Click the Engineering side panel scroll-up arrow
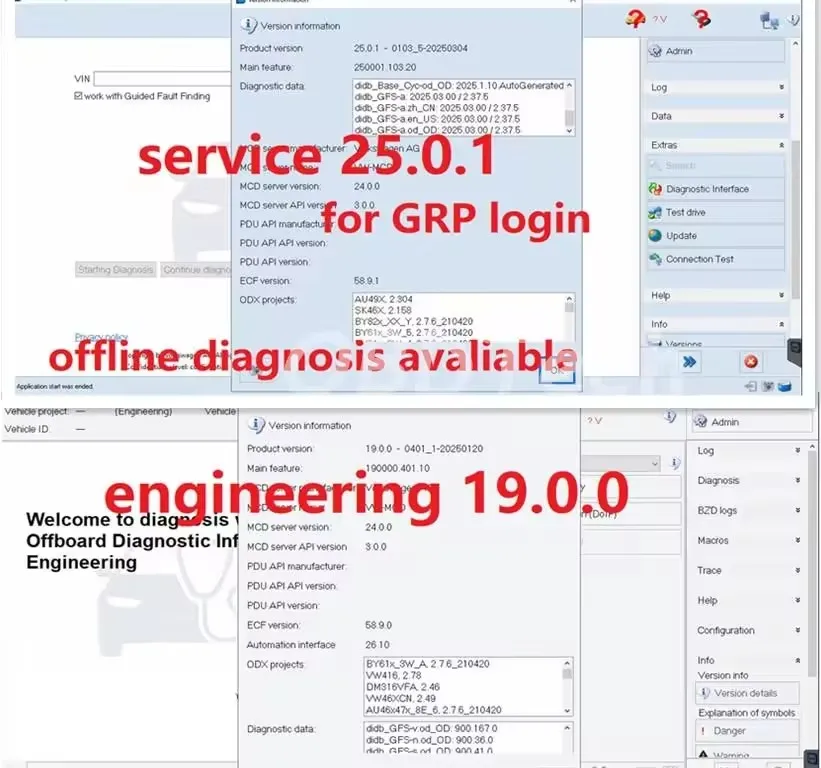 coord(812,447)
